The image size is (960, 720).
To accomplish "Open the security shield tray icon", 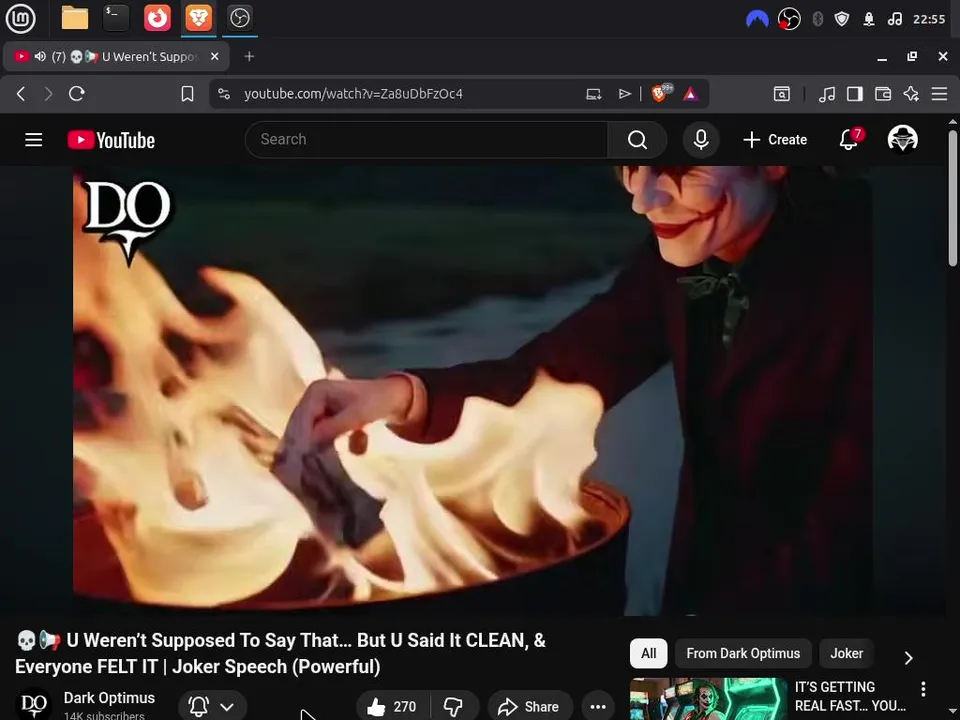I will pos(842,19).
